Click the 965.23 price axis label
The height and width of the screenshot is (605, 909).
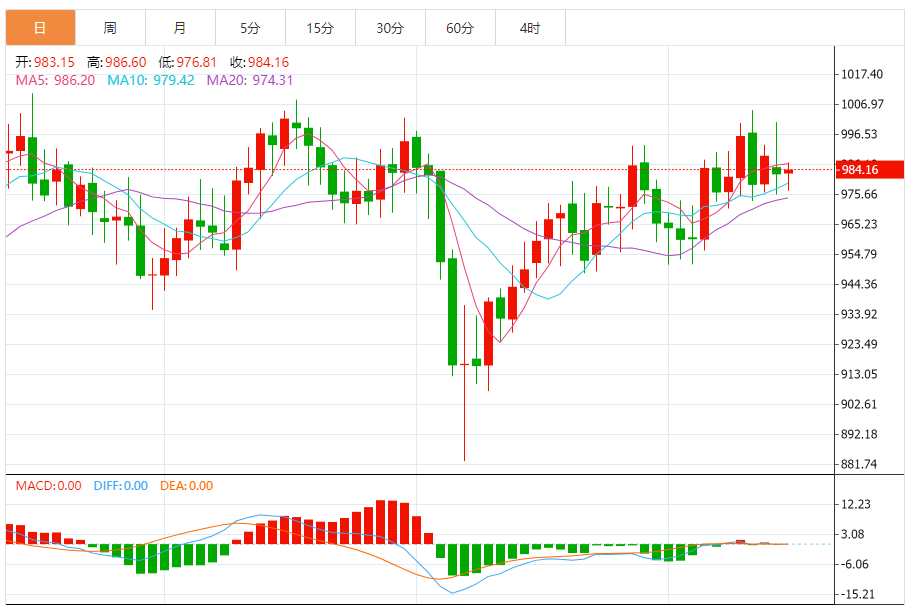(x=859, y=224)
